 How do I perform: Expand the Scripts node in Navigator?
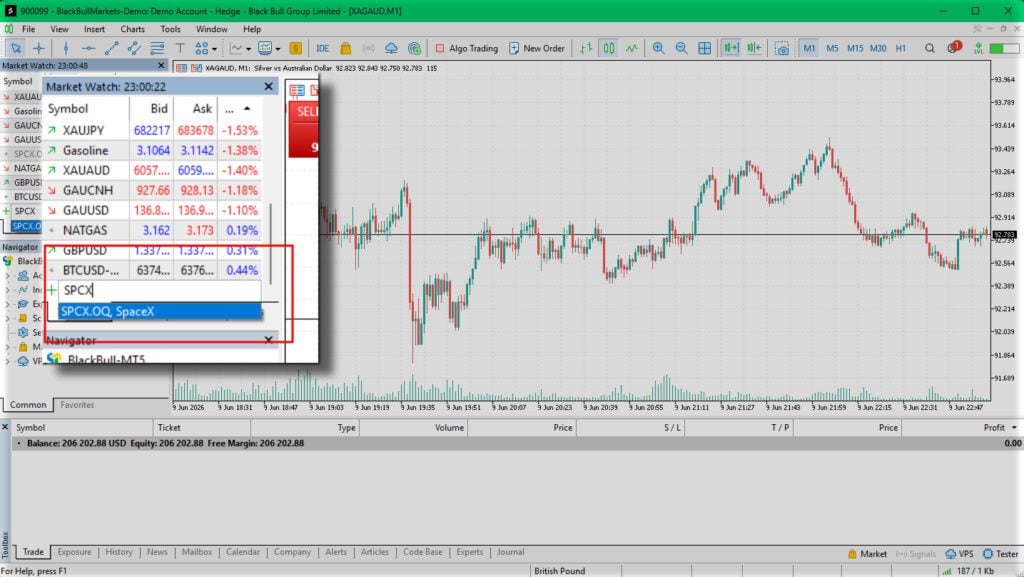tap(7, 319)
